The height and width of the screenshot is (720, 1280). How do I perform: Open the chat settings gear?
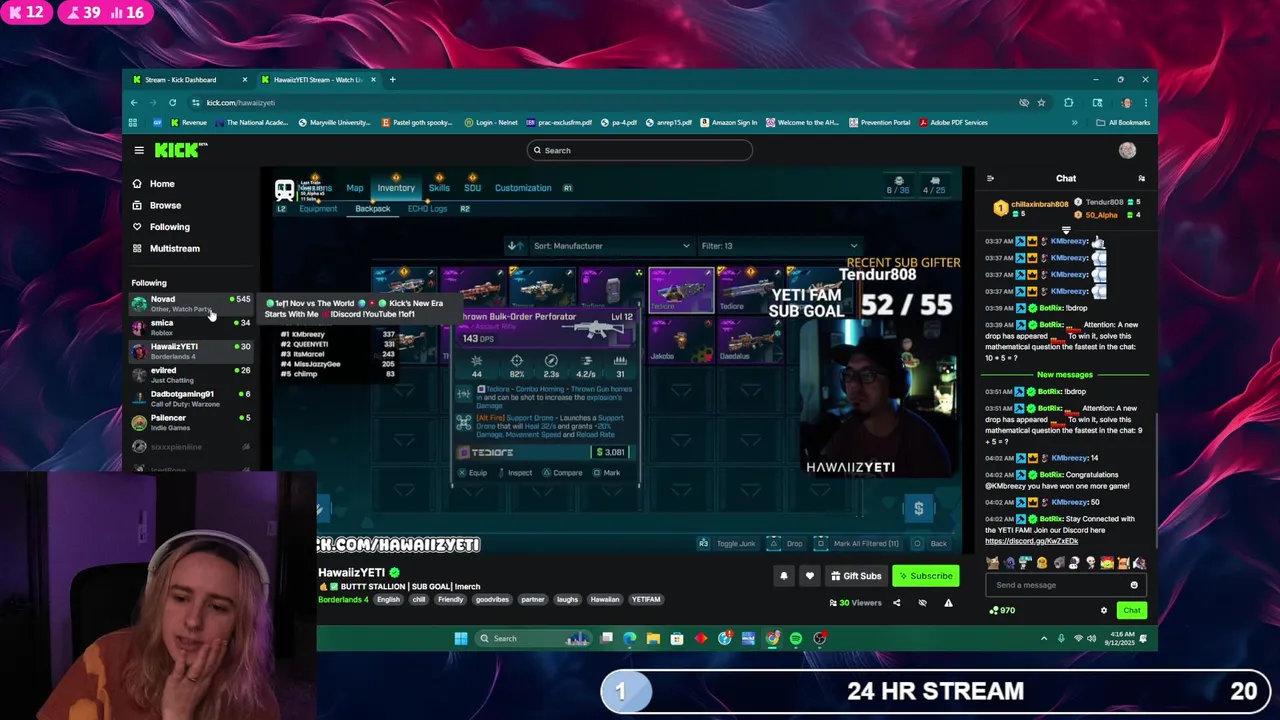[x=1104, y=611]
